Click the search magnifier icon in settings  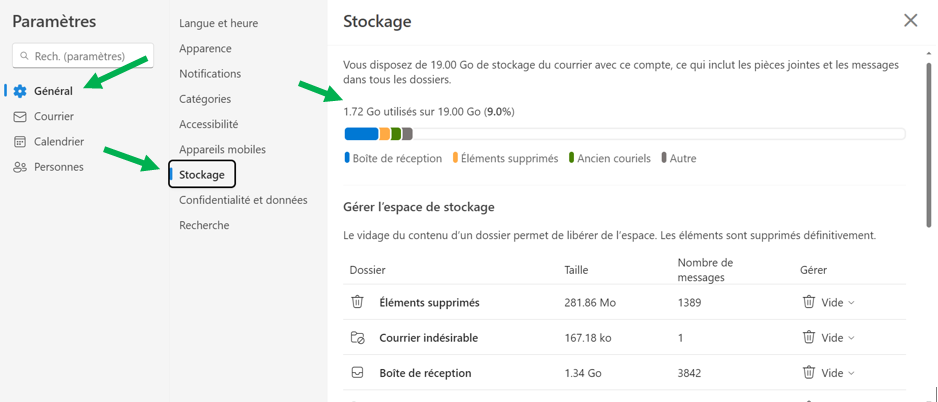point(25,56)
